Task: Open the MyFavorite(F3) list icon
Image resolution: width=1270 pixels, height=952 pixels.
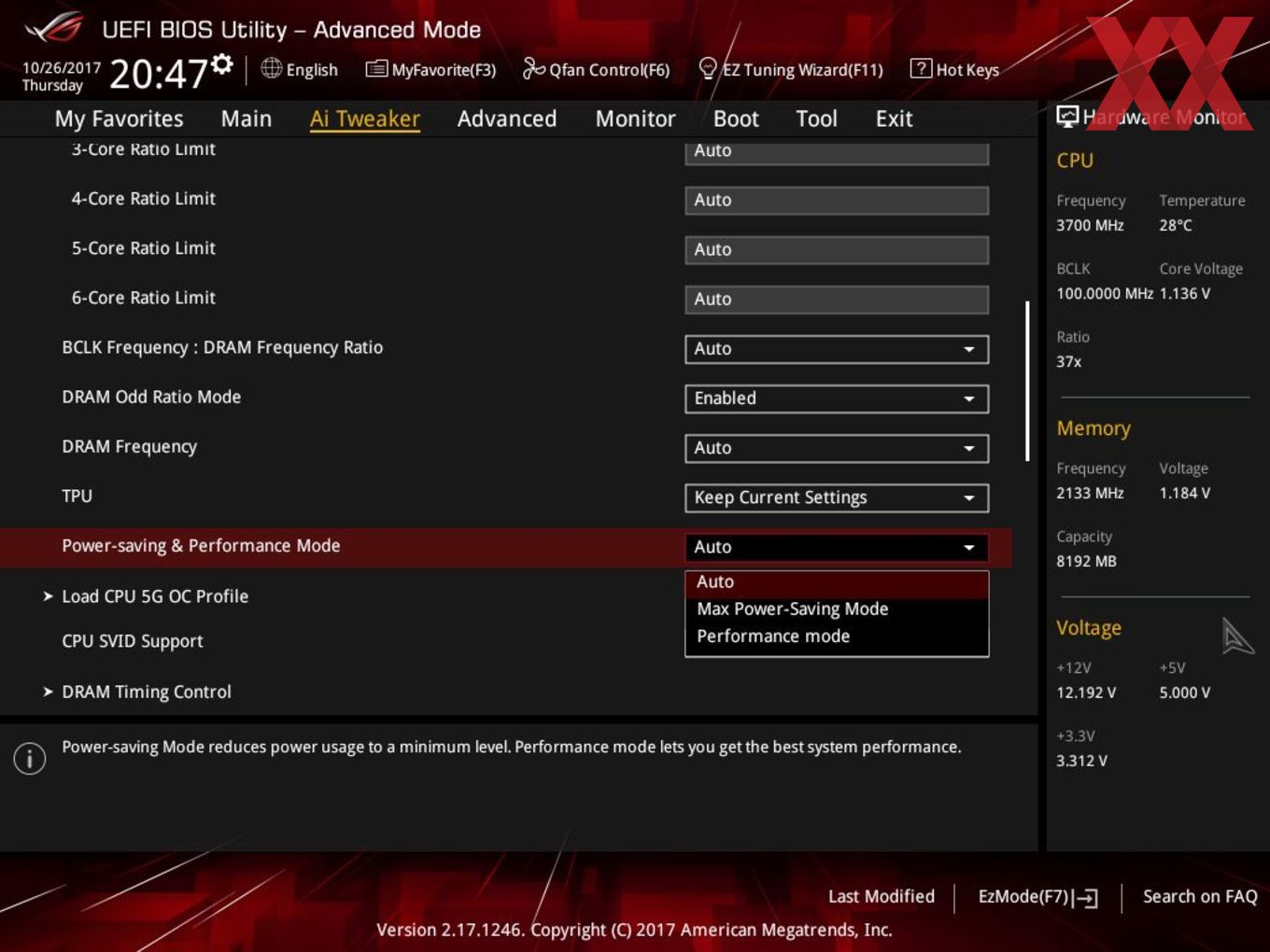Action: pyautogui.click(x=376, y=69)
